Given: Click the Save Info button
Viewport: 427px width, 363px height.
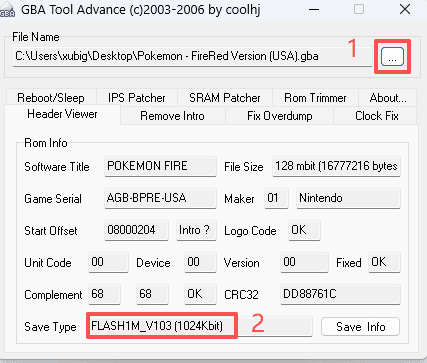Looking at the screenshot, I should pos(360,327).
